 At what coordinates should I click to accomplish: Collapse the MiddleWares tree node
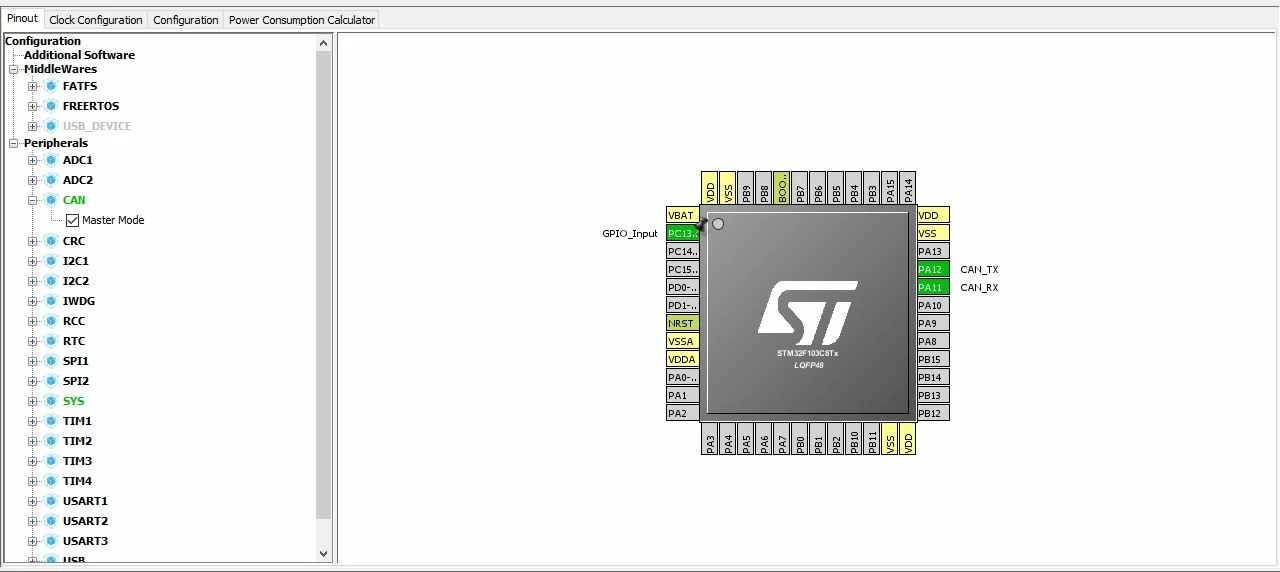point(14,69)
